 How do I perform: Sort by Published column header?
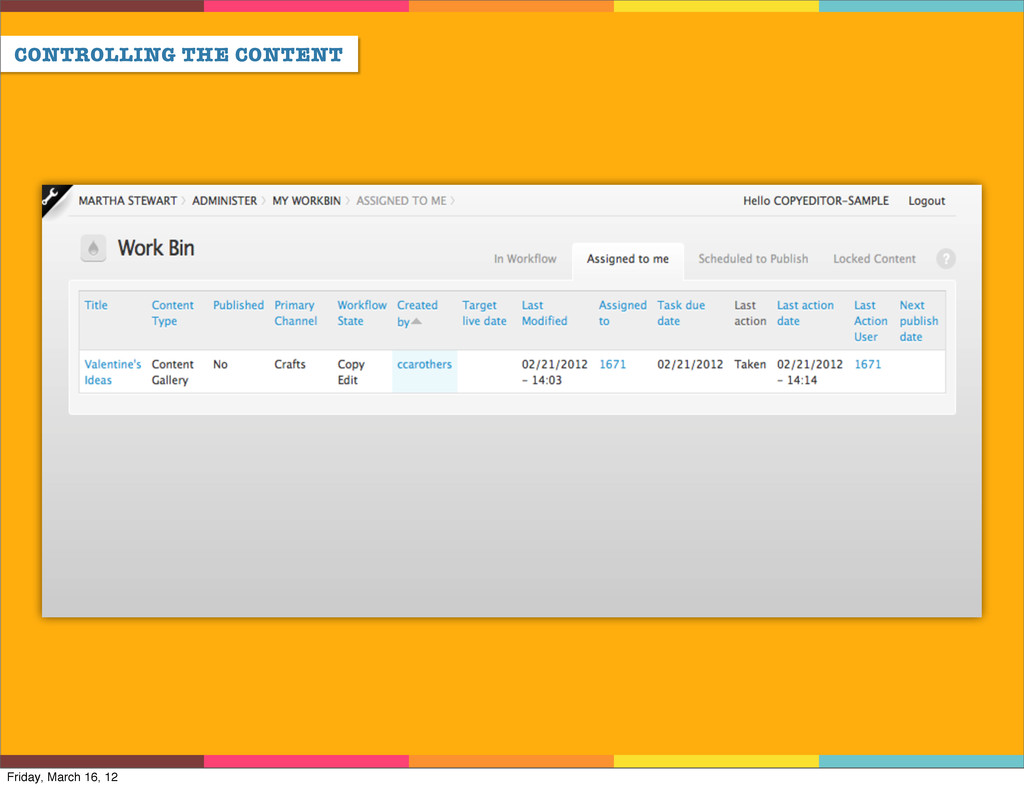[x=238, y=305]
